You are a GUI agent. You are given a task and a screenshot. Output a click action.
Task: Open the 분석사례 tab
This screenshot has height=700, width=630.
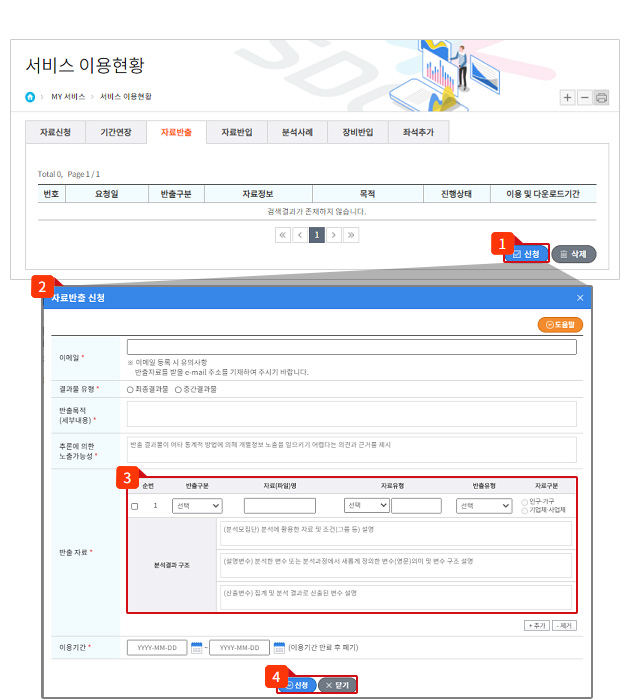[x=297, y=132]
